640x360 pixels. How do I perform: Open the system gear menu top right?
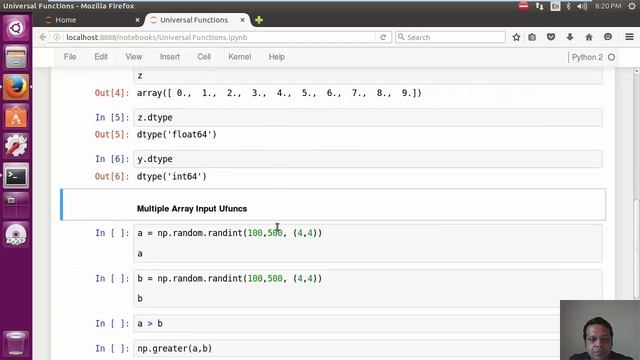tap(632, 6)
